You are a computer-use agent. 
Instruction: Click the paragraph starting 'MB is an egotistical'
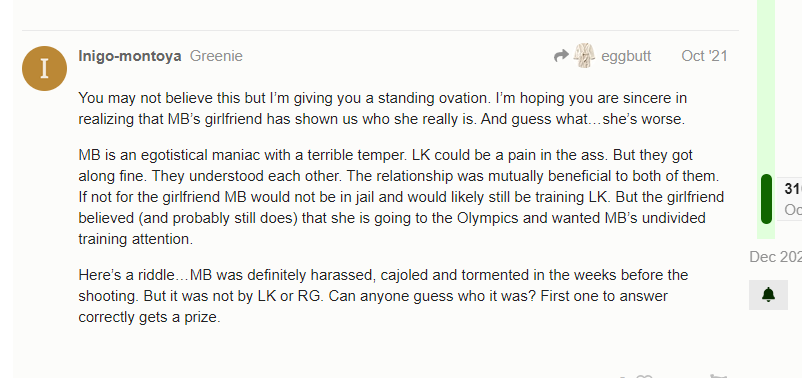[401, 197]
